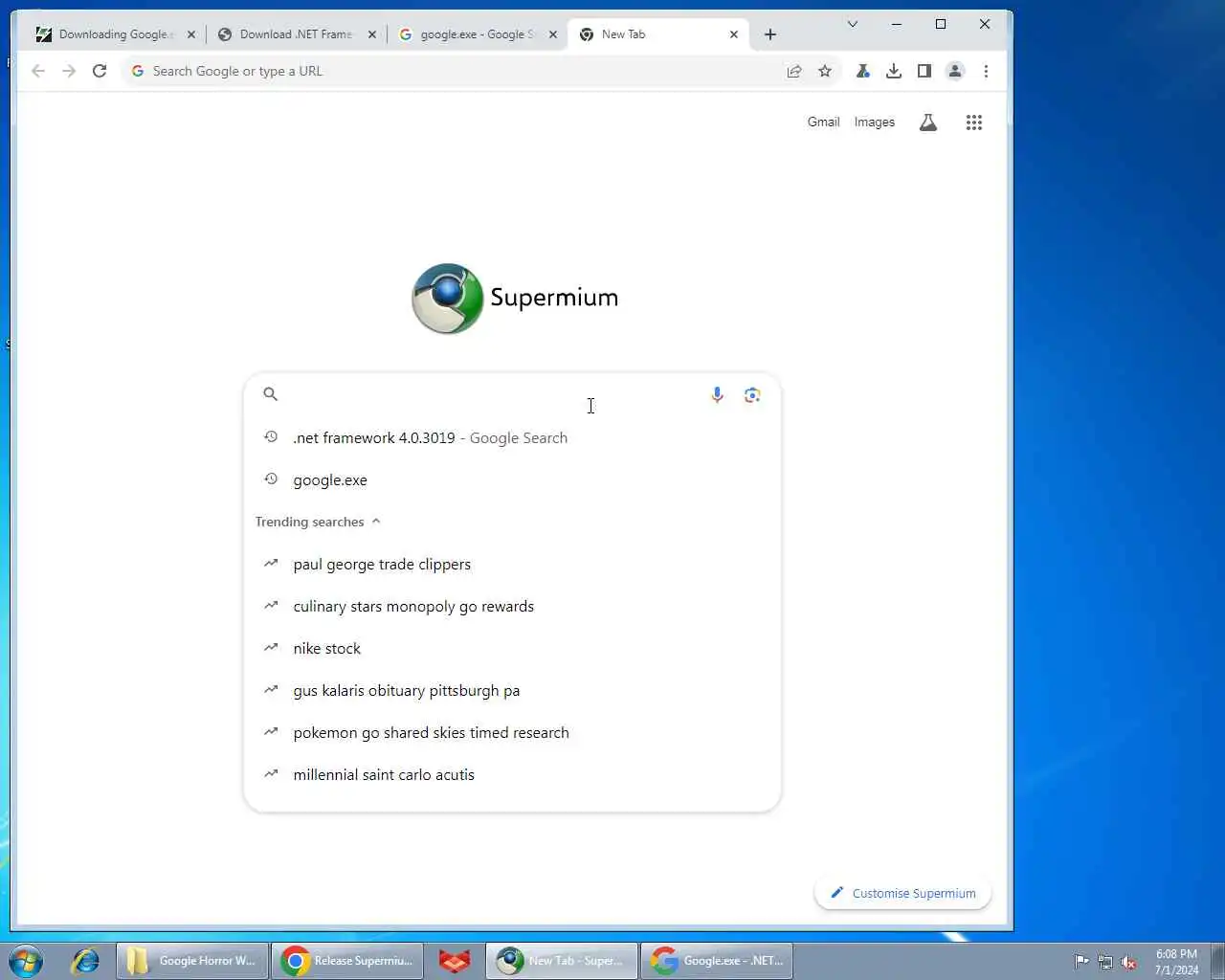Switch to the Downloading Google tab
The image size is (1225, 980).
click(x=115, y=34)
